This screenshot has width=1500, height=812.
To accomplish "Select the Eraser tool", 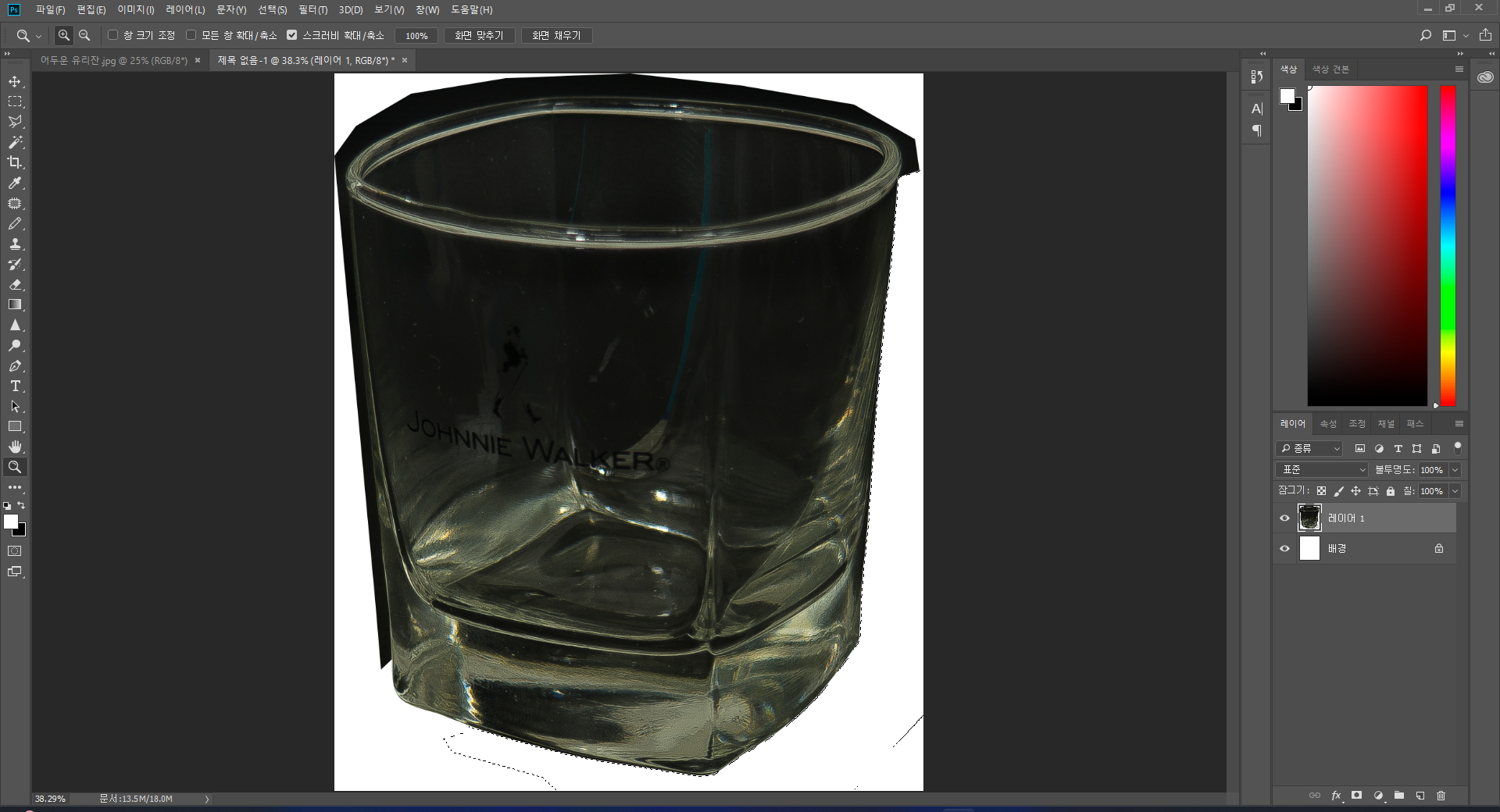I will point(15,285).
